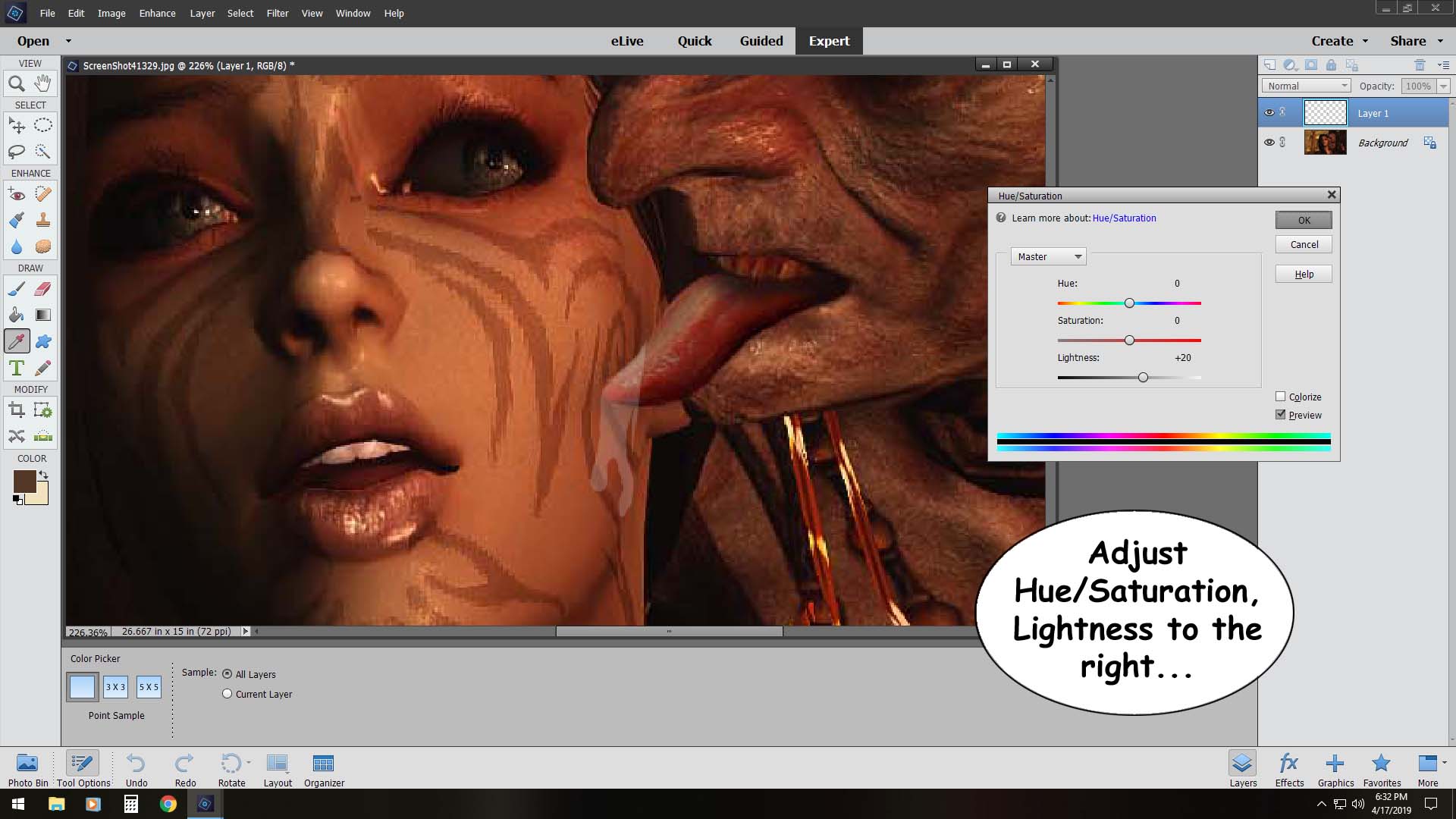Open the Layer menu
The image size is (1456, 819).
(202, 13)
